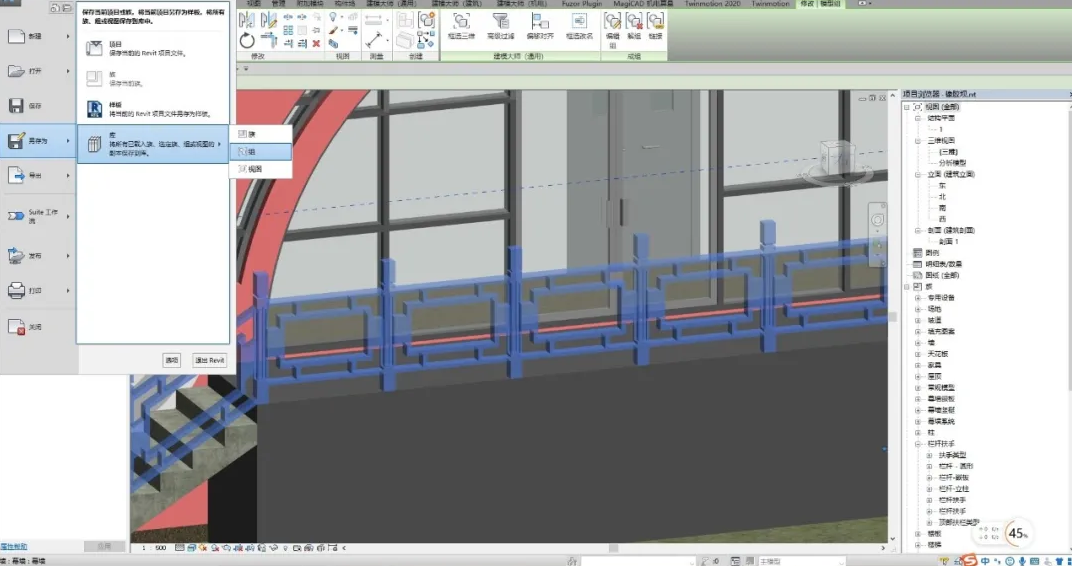The height and width of the screenshot is (566, 1072).
Task: Open the Fuzor Plugin ribbon tab
Action: tap(582, 4)
